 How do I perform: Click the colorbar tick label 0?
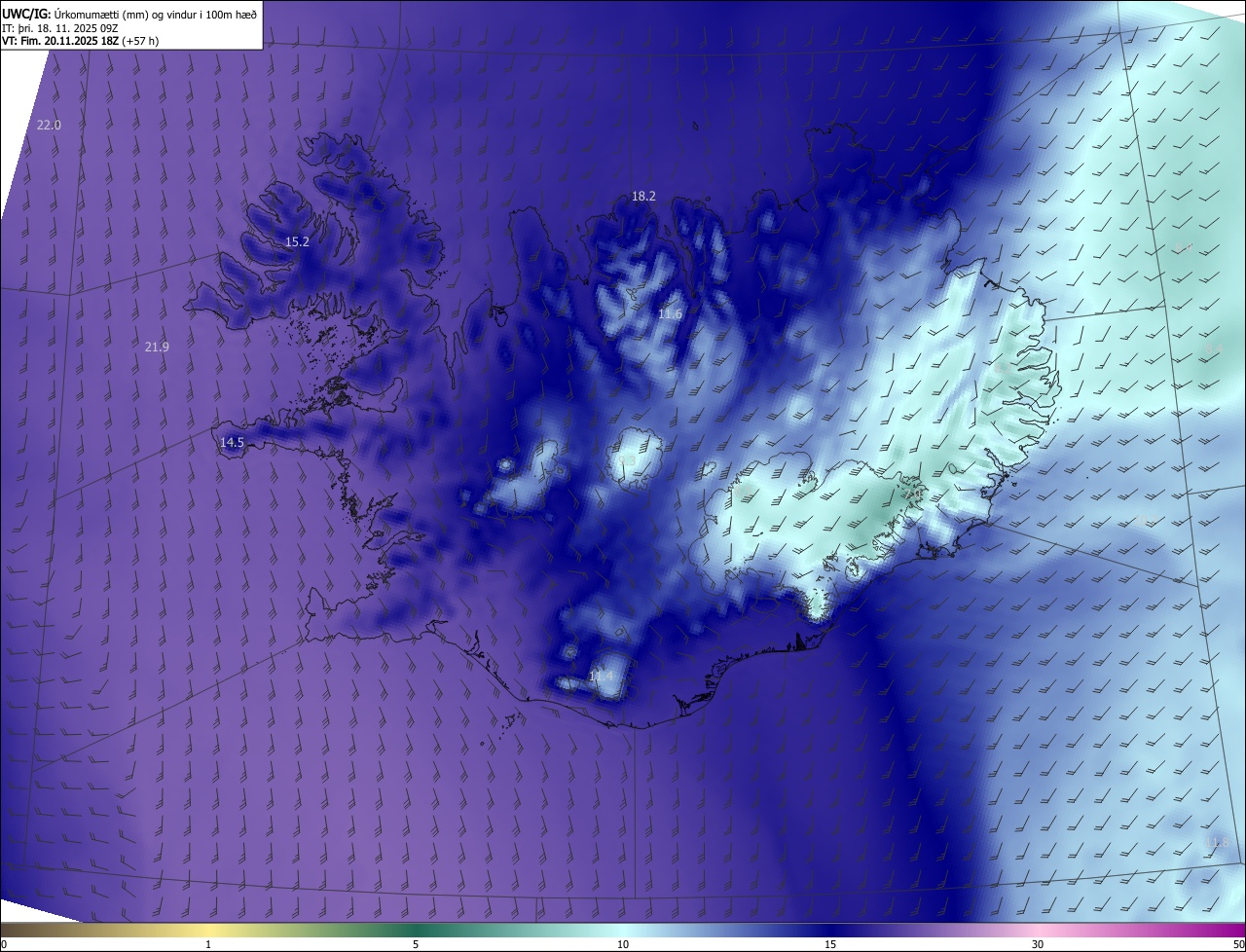coord(3,944)
